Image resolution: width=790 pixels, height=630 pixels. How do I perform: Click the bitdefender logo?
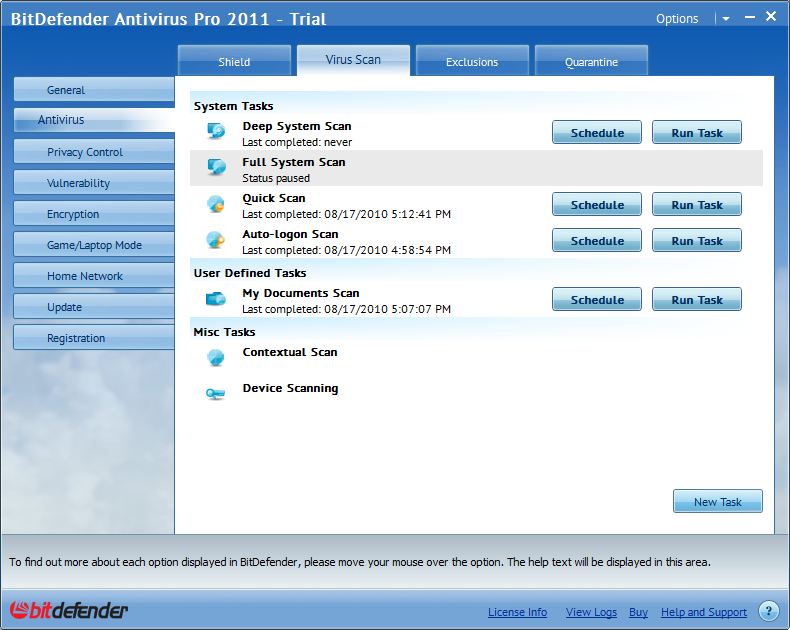tap(69, 610)
